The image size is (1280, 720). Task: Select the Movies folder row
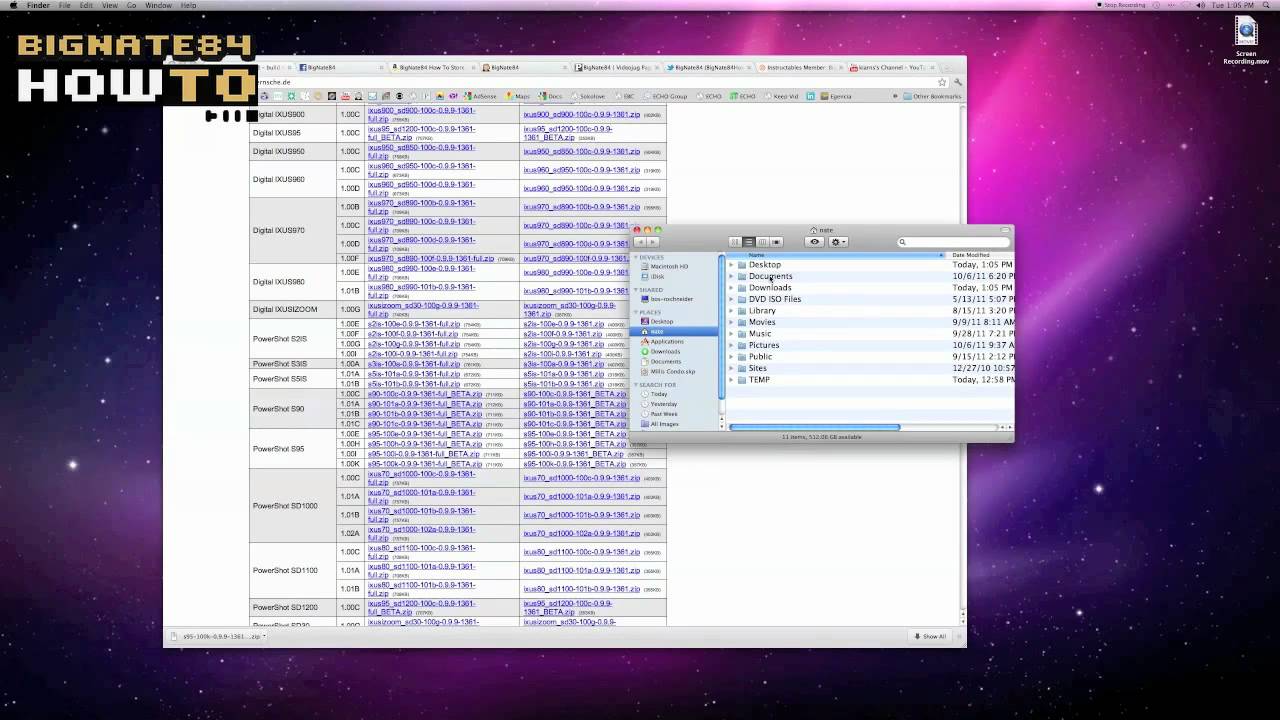pos(870,322)
